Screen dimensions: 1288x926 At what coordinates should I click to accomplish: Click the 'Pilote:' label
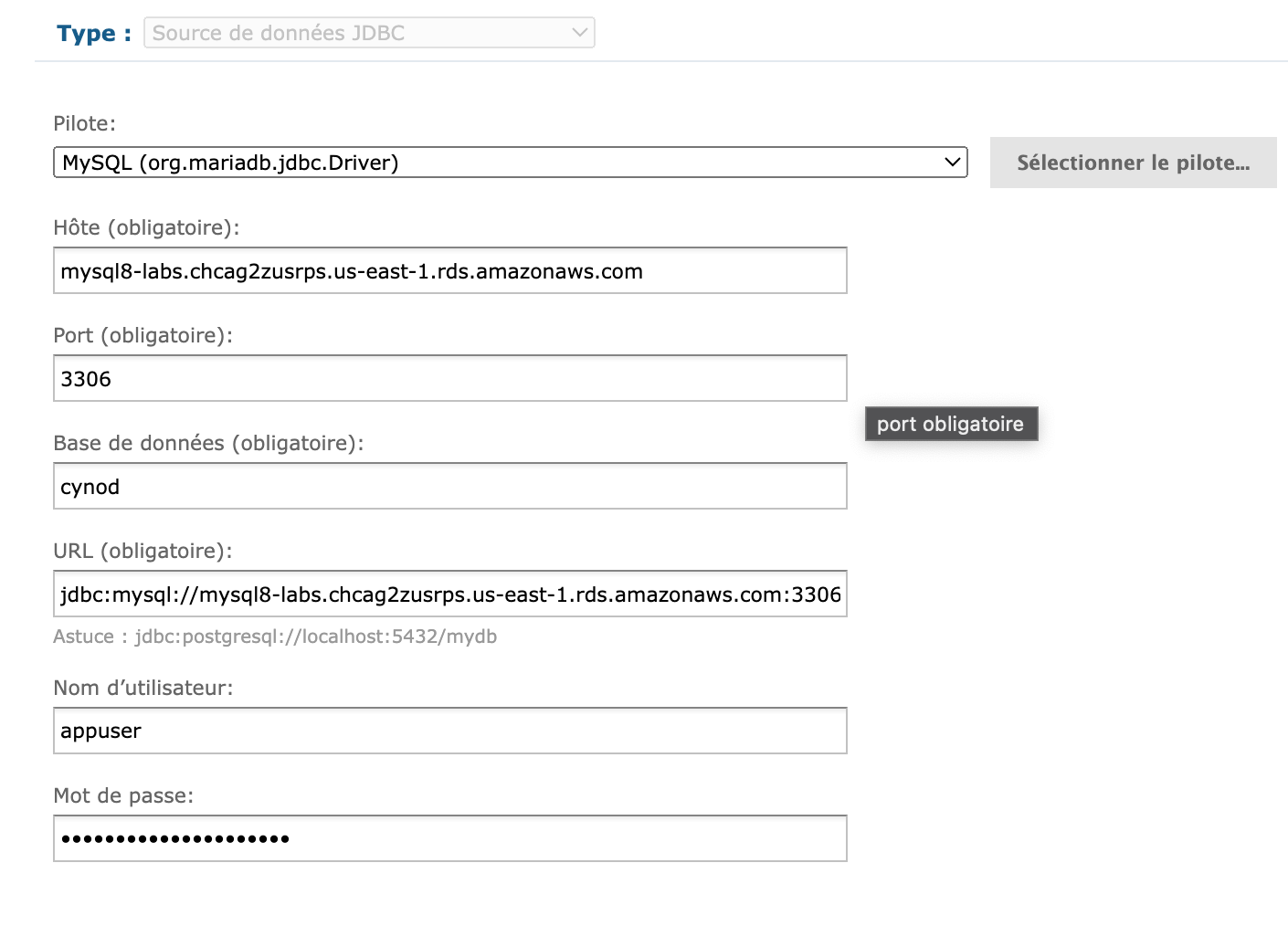point(84,123)
